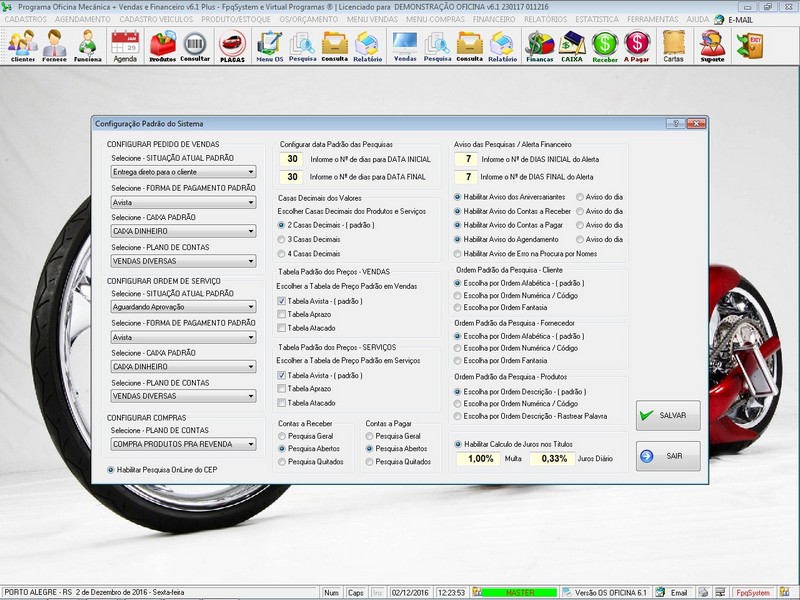Check Tabela Atacado under SERVIÇOS prices
This screenshot has height=600, width=800.
(282, 403)
